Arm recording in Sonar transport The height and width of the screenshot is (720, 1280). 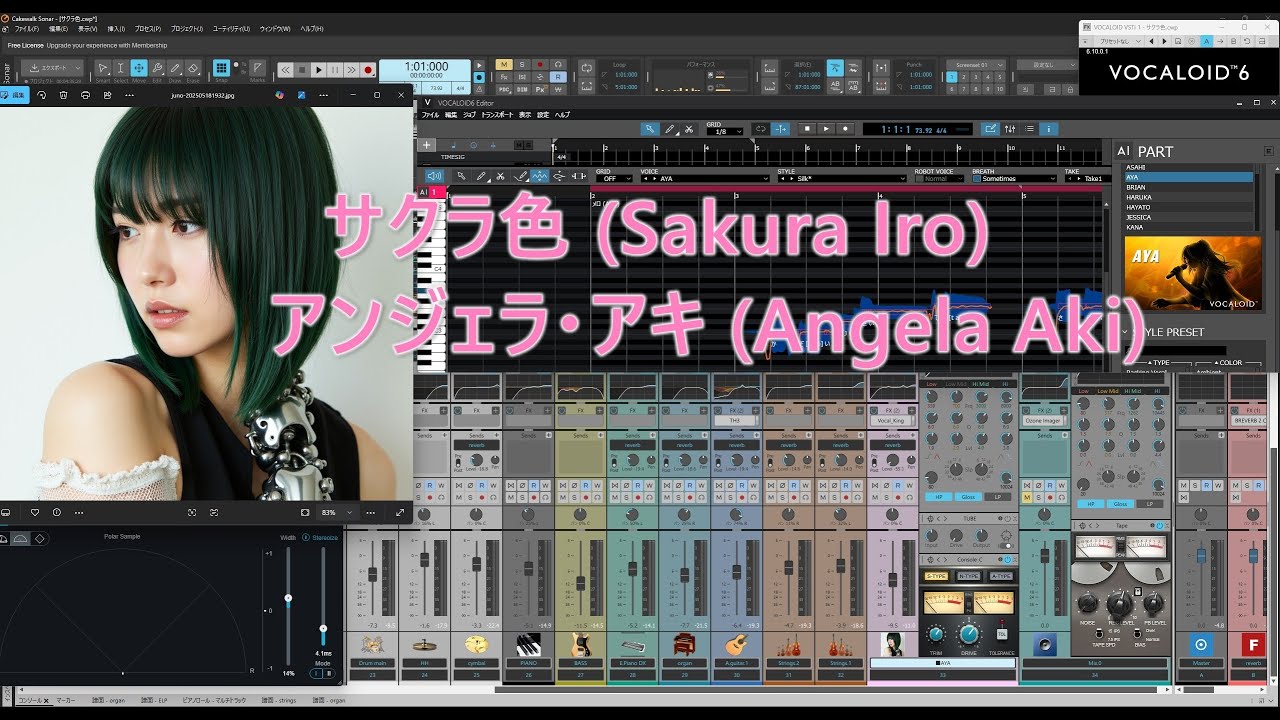pyautogui.click(x=368, y=70)
